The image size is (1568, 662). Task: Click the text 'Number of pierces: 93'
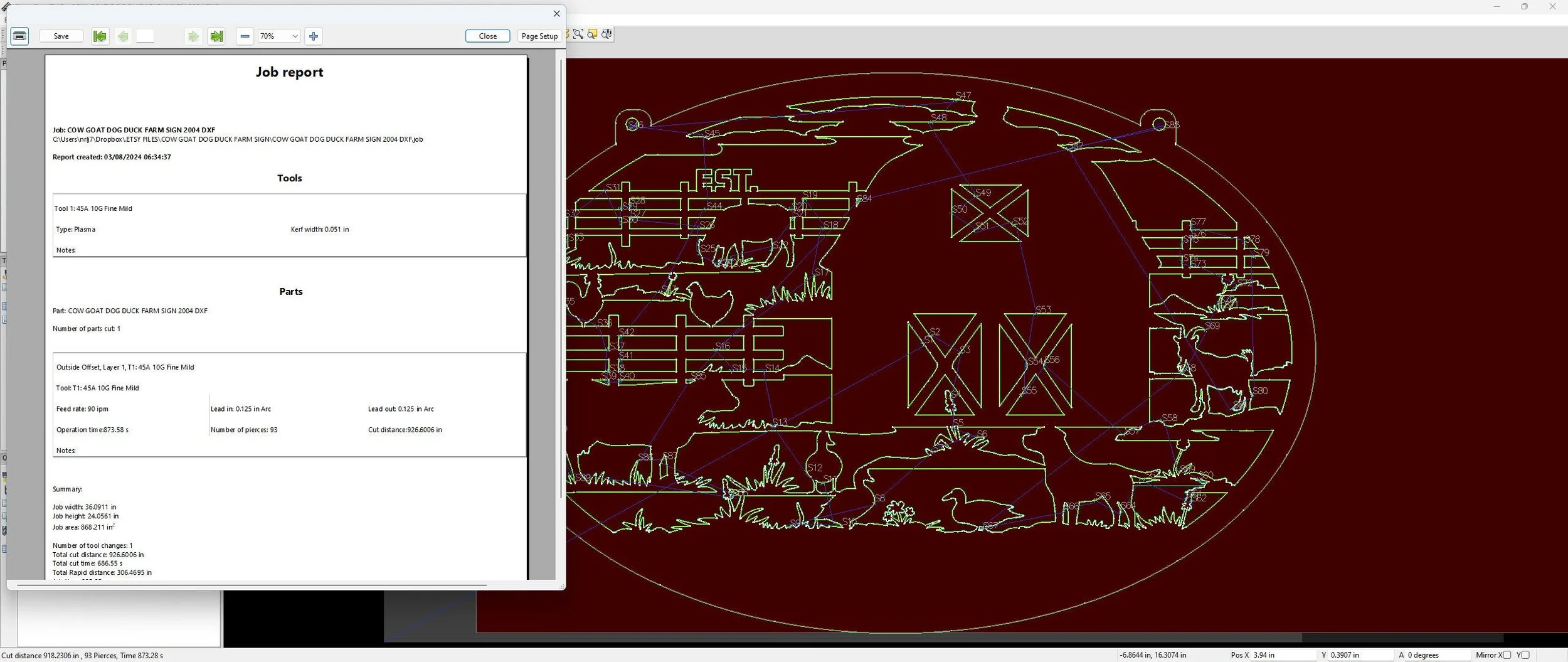pyautogui.click(x=244, y=430)
